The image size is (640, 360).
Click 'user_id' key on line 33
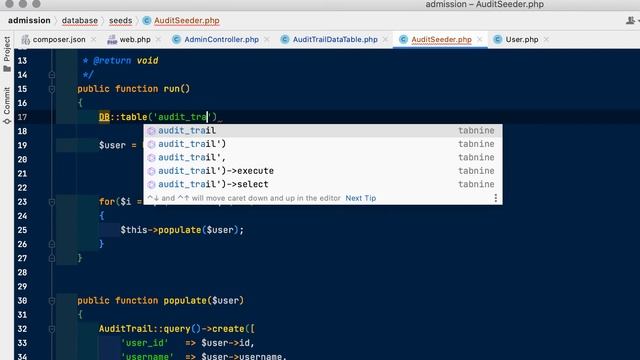[x=144, y=343]
